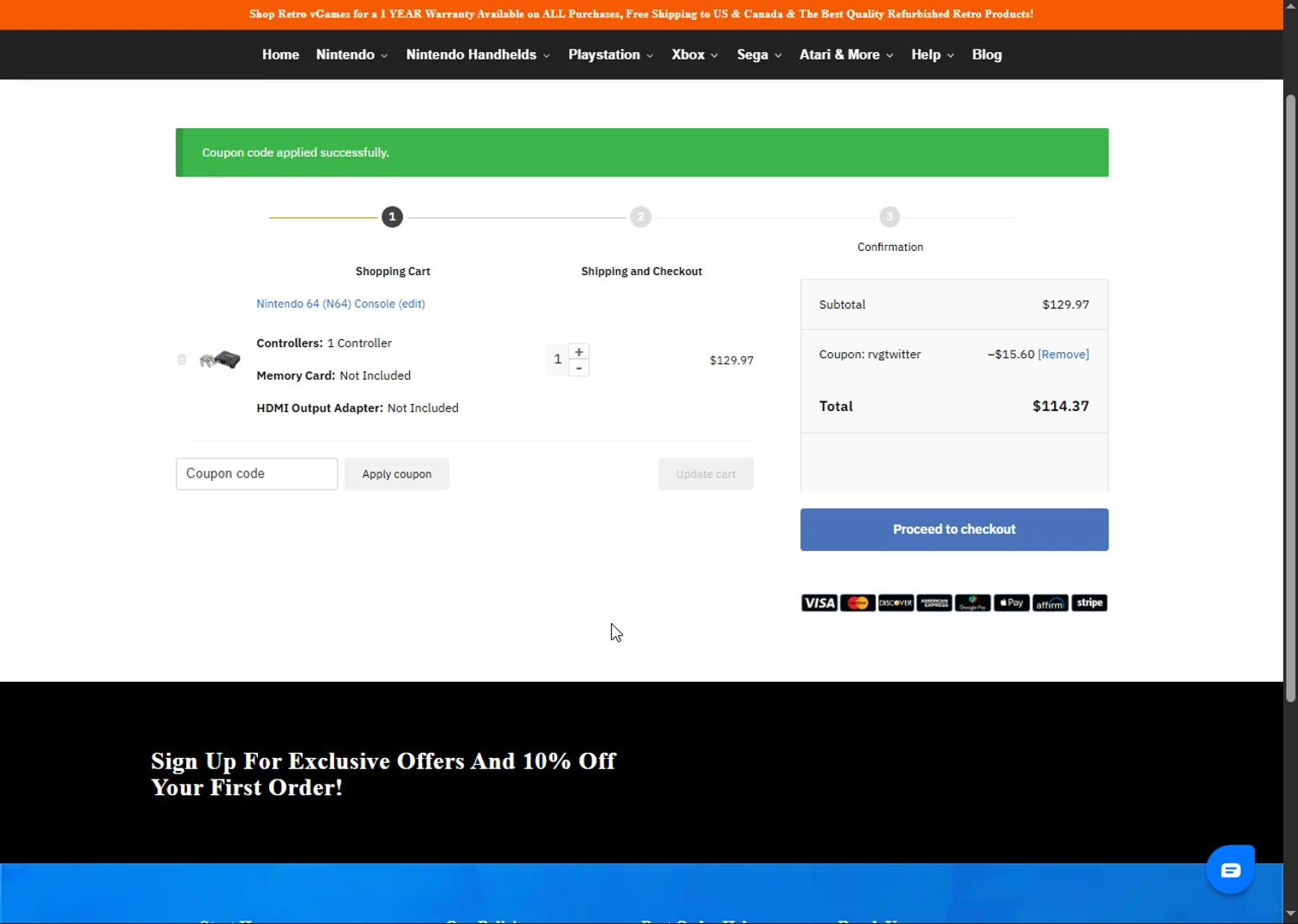Expand the Help menu
1298x924 pixels.
932,55
